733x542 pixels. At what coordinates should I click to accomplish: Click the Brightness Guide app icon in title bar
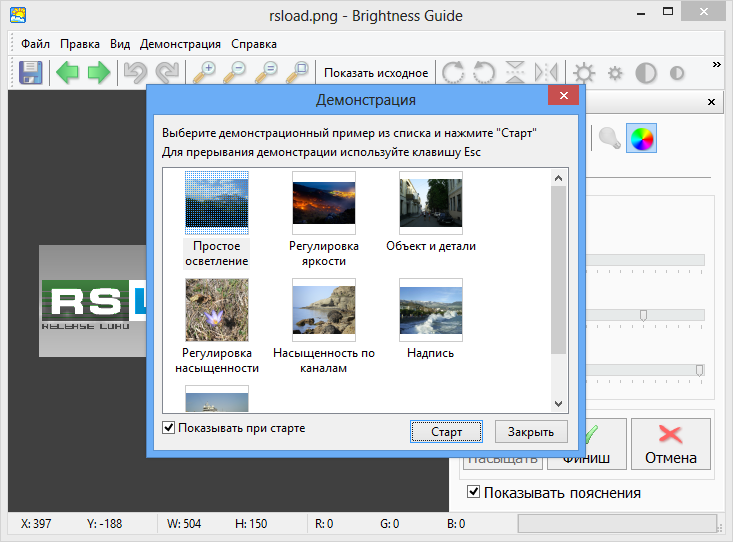coord(18,15)
